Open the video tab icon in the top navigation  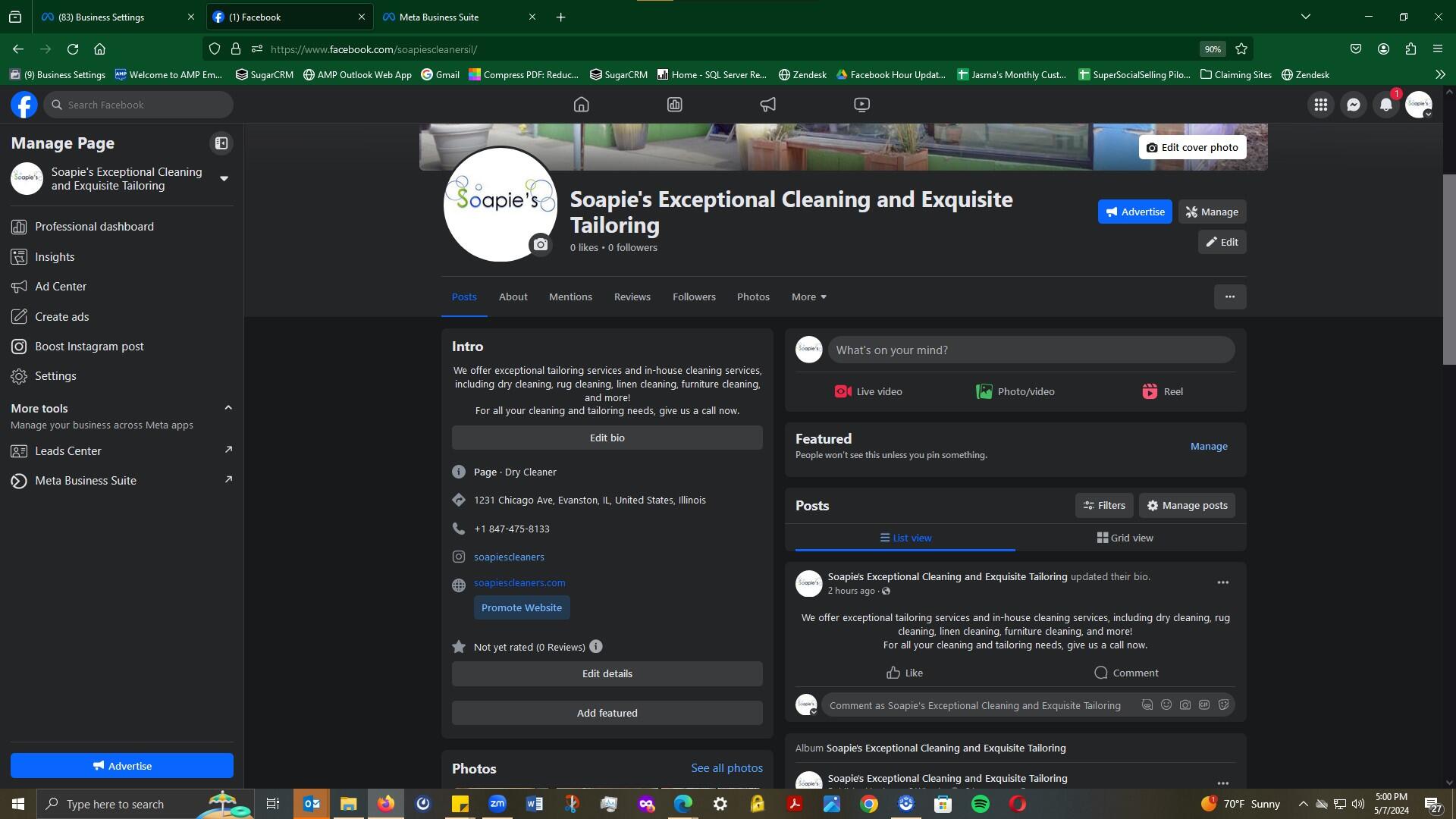(861, 105)
